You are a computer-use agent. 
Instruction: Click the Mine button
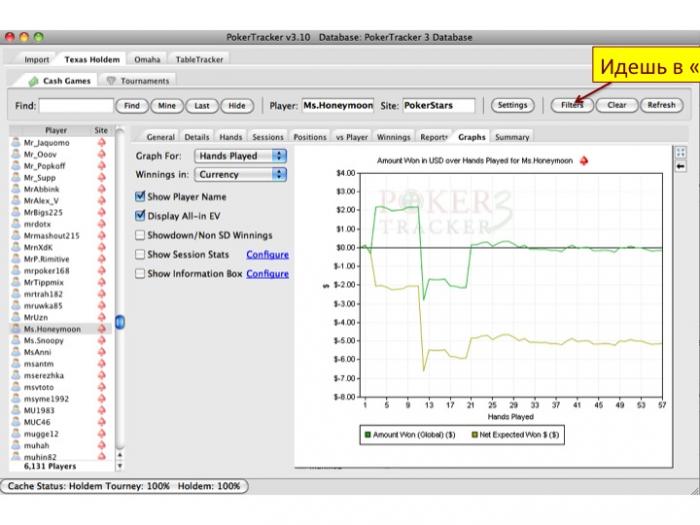pyautogui.click(x=167, y=106)
